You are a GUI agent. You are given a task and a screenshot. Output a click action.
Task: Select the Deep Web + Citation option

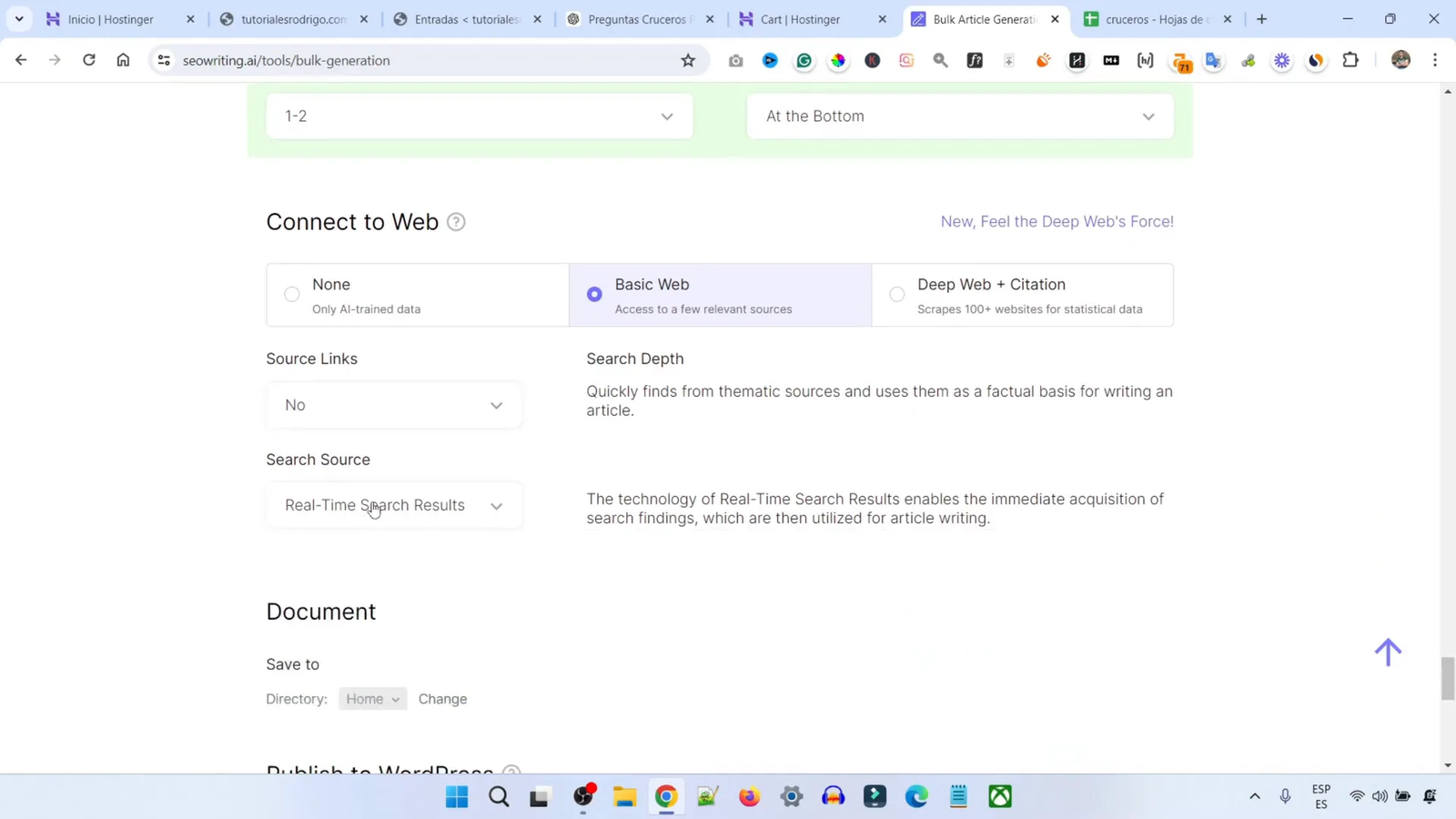[x=897, y=294]
